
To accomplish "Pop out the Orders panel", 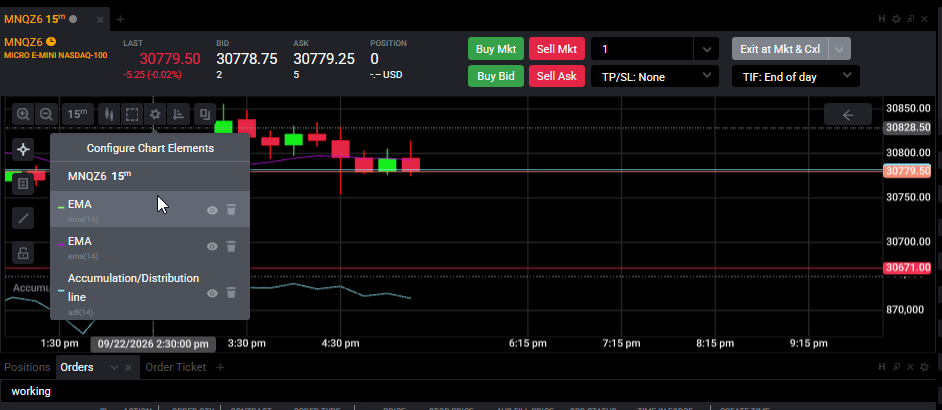I will click(x=896, y=367).
